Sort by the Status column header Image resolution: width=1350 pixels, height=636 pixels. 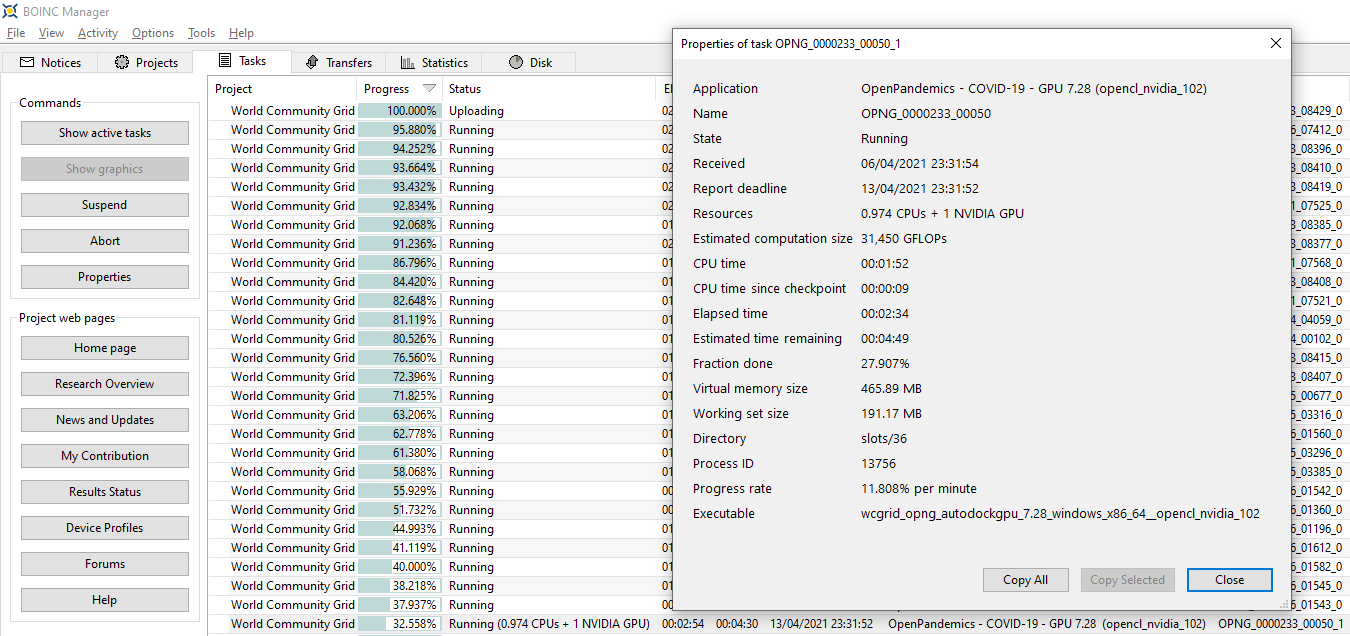pos(549,89)
